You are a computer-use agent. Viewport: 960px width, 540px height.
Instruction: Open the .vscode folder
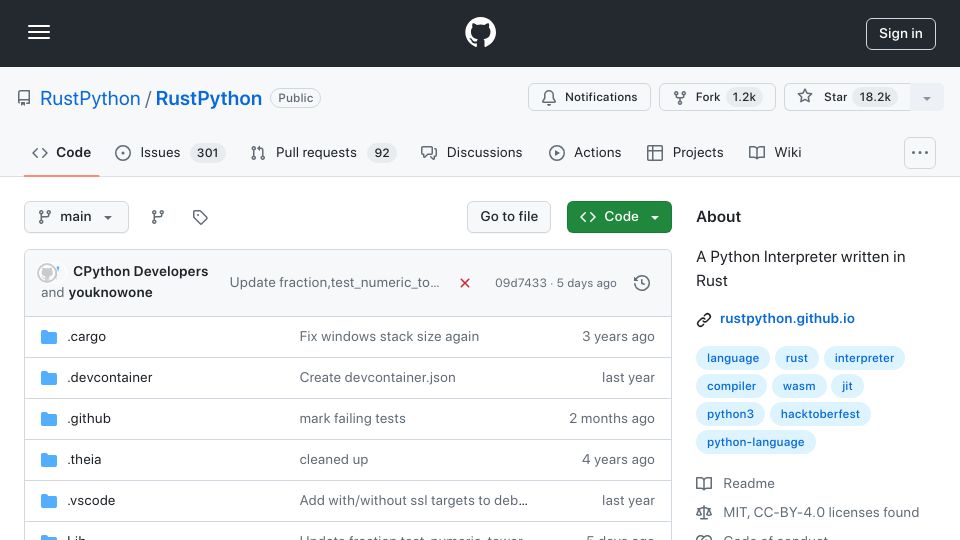pyautogui.click(x=91, y=501)
